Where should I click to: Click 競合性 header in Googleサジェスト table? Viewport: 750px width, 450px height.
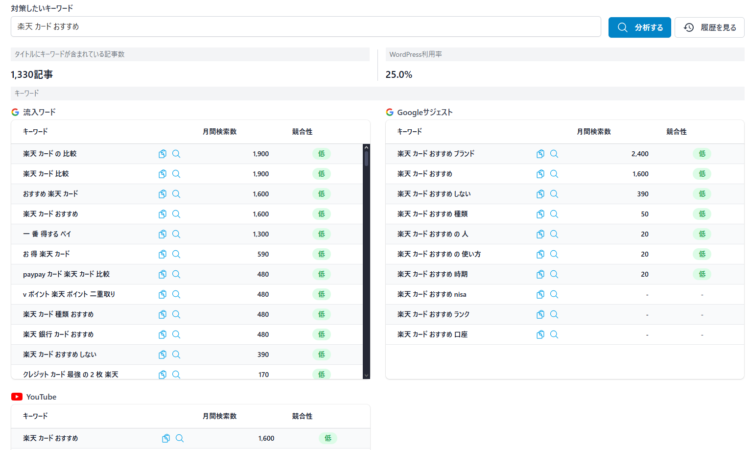(676, 132)
